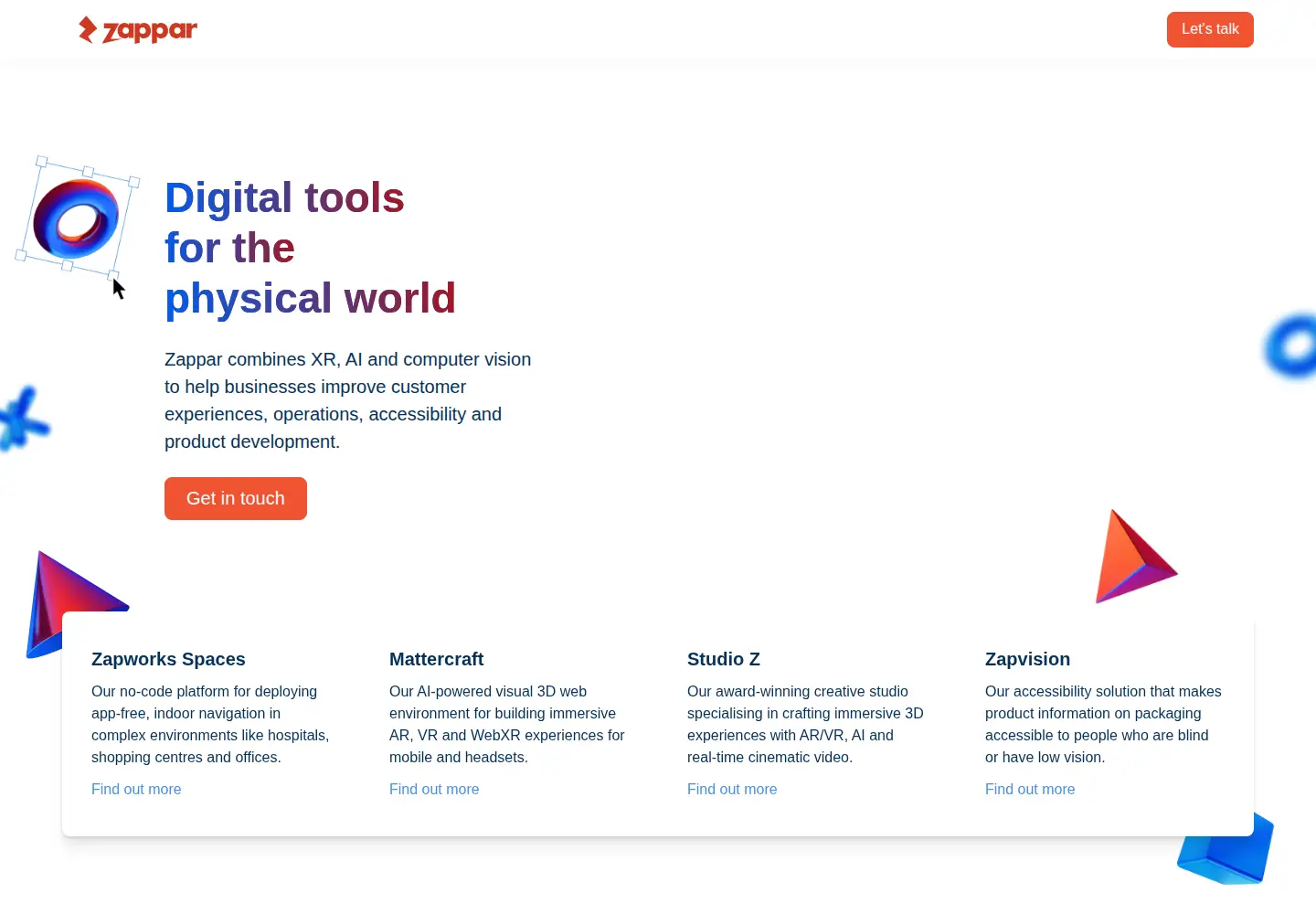Select the Studio Z heading
This screenshot has height=914, width=1316.
tap(724, 659)
